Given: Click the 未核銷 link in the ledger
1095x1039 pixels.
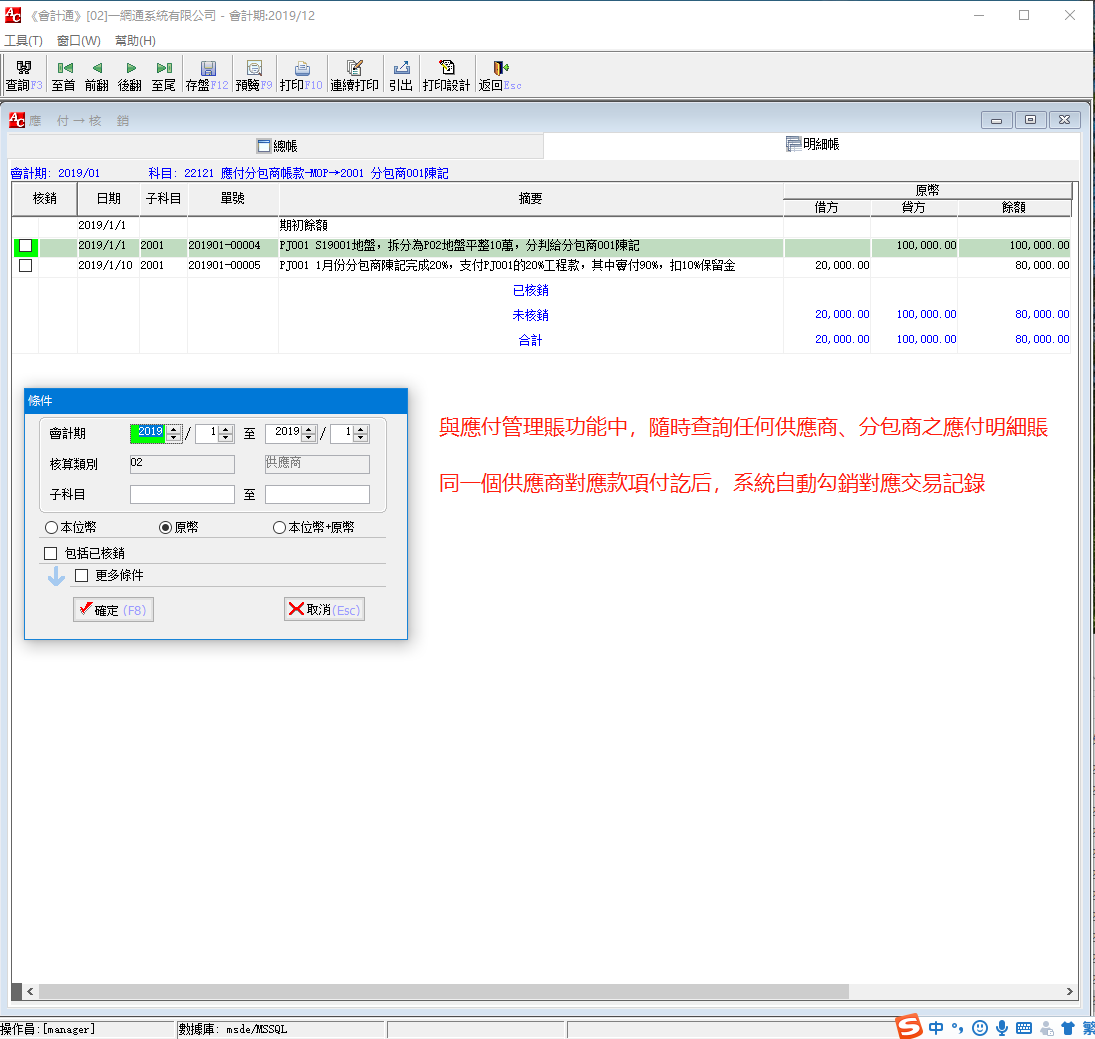Looking at the screenshot, I should 530,313.
